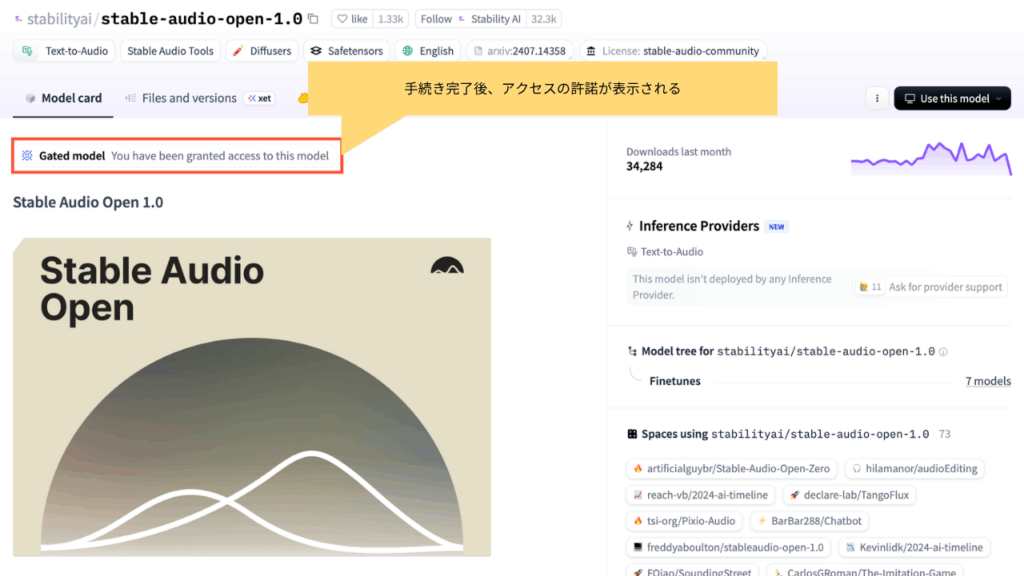This screenshot has height=576, width=1024.
Task: Click the model tree info icon
Action: tap(943, 352)
